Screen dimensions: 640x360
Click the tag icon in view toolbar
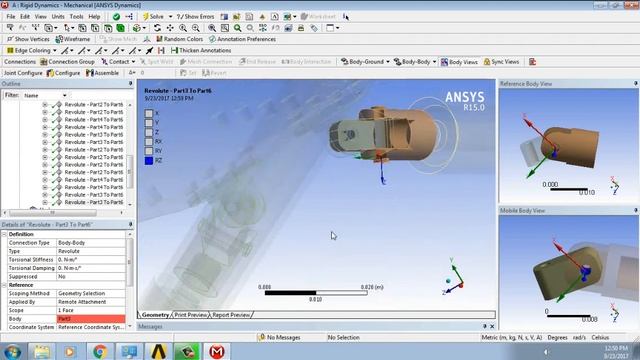click(x=314, y=28)
